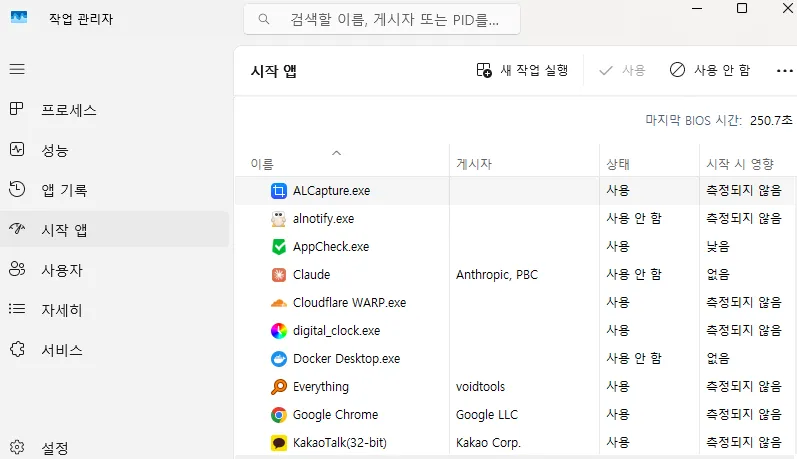Open the 사용자 users icon
The image size is (797, 459).
coord(17,268)
